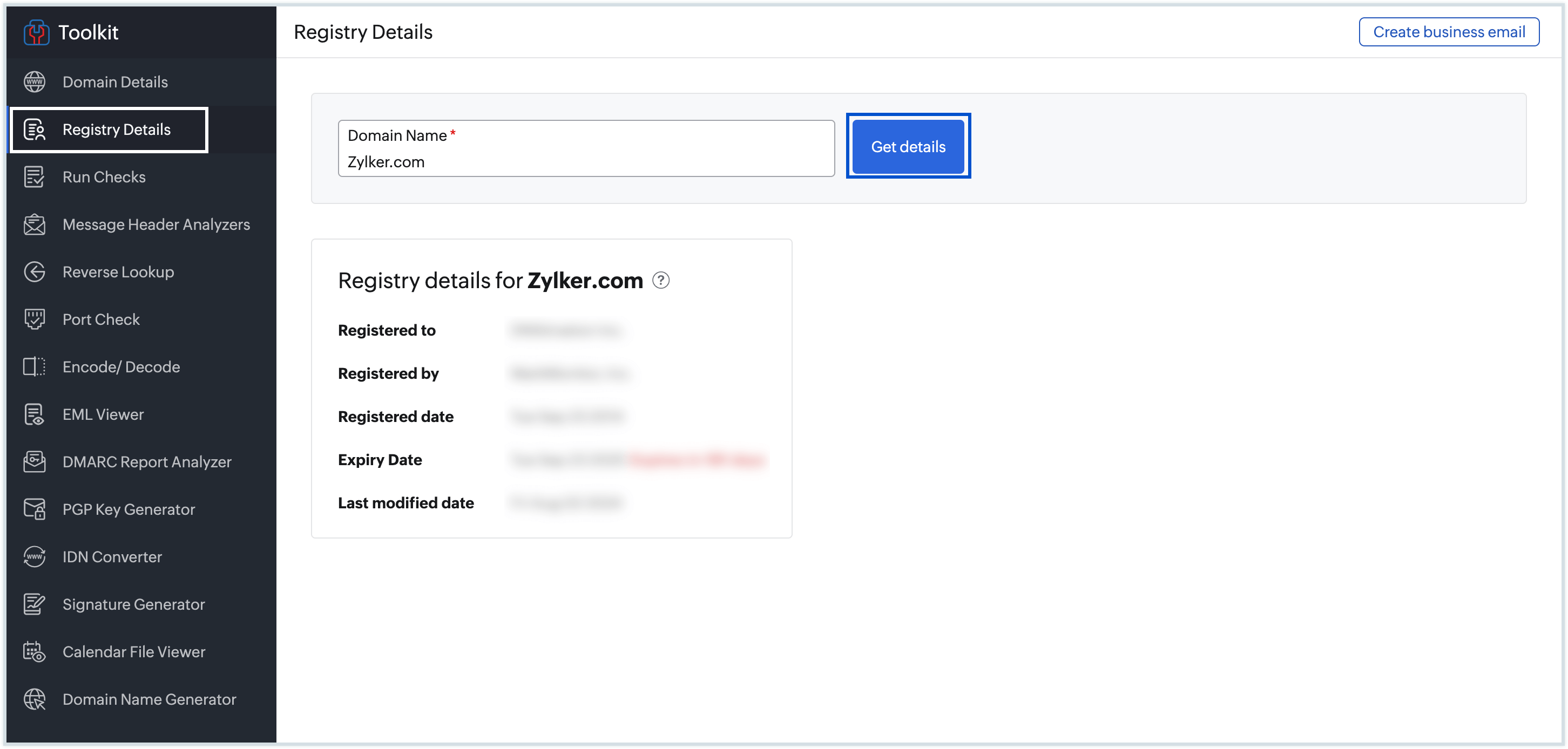Select the Port Check tool
The image size is (1568, 749).
[101, 319]
